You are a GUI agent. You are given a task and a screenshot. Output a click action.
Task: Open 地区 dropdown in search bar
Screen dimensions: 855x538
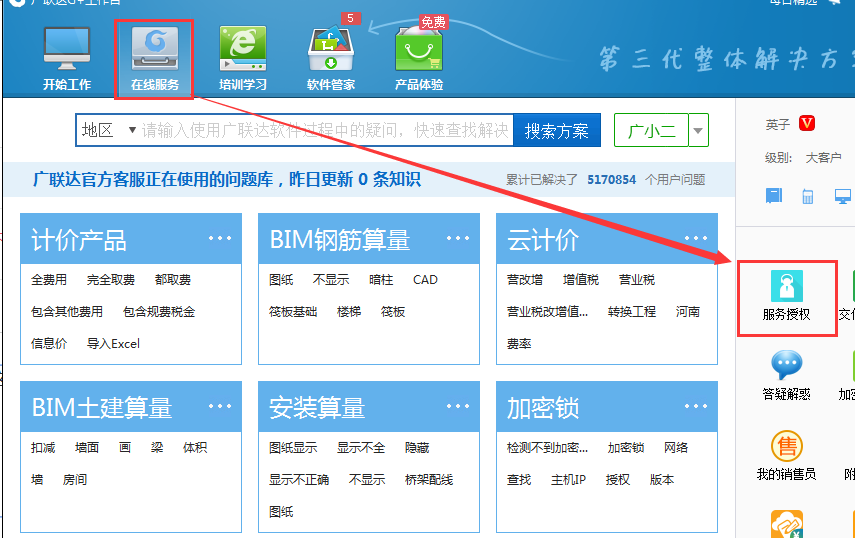108,130
